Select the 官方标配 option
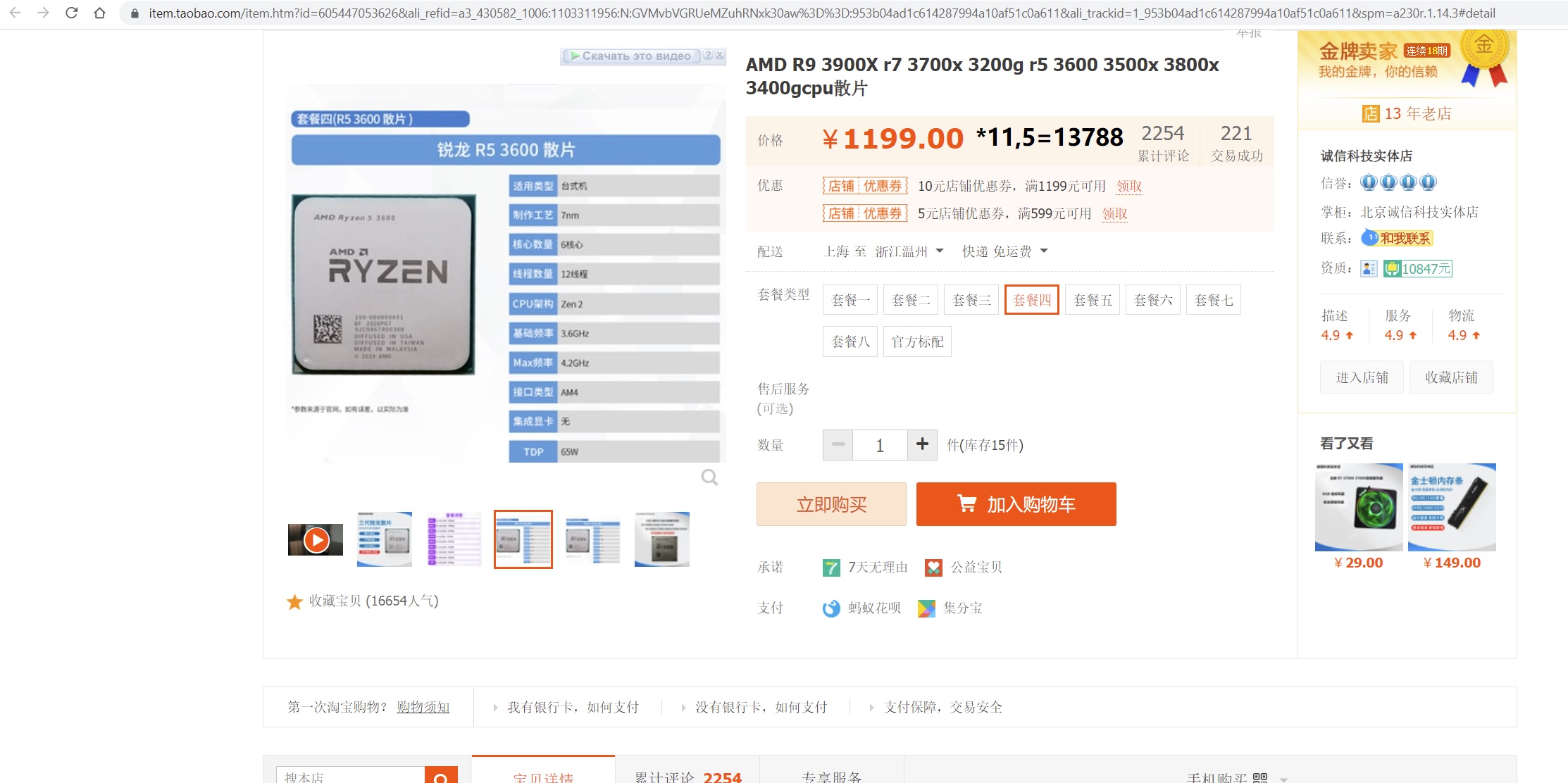This screenshot has width=1568, height=783. [x=917, y=342]
